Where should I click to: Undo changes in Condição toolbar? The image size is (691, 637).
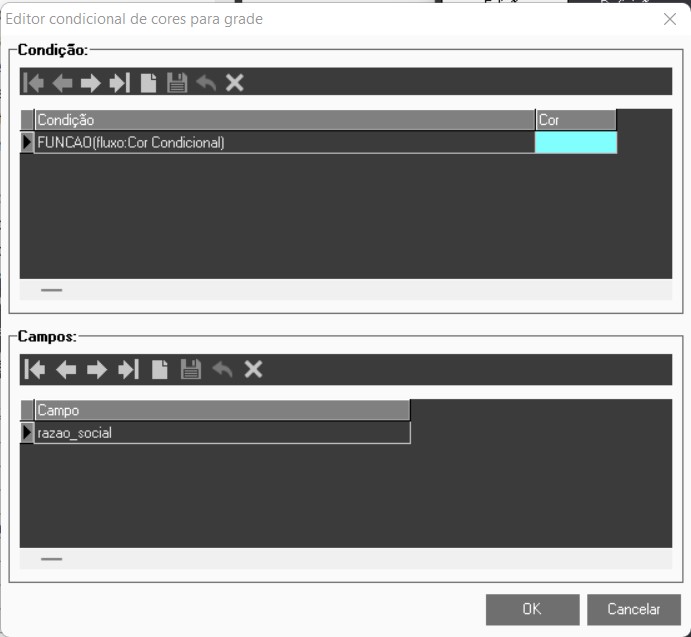pos(206,83)
